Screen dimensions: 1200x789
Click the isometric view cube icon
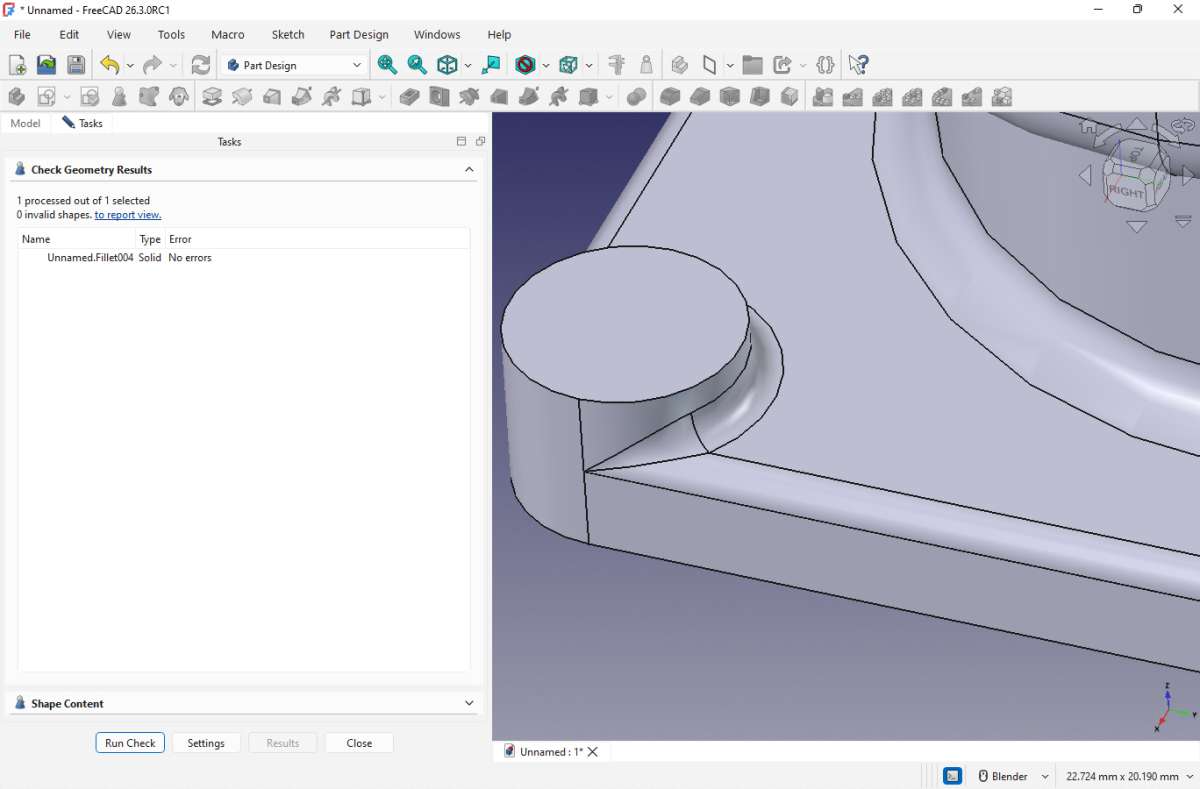tap(447, 65)
